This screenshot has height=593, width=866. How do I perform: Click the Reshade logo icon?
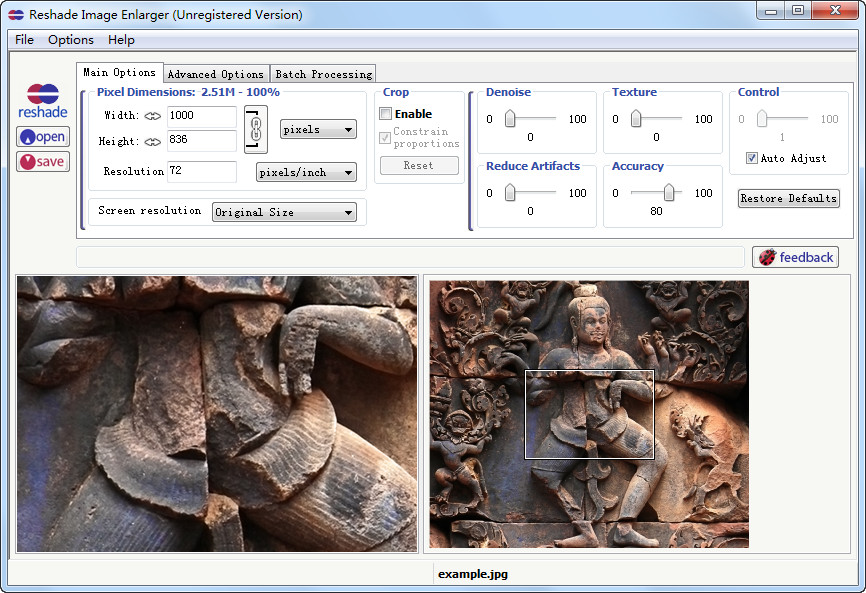pyautogui.click(x=42, y=101)
